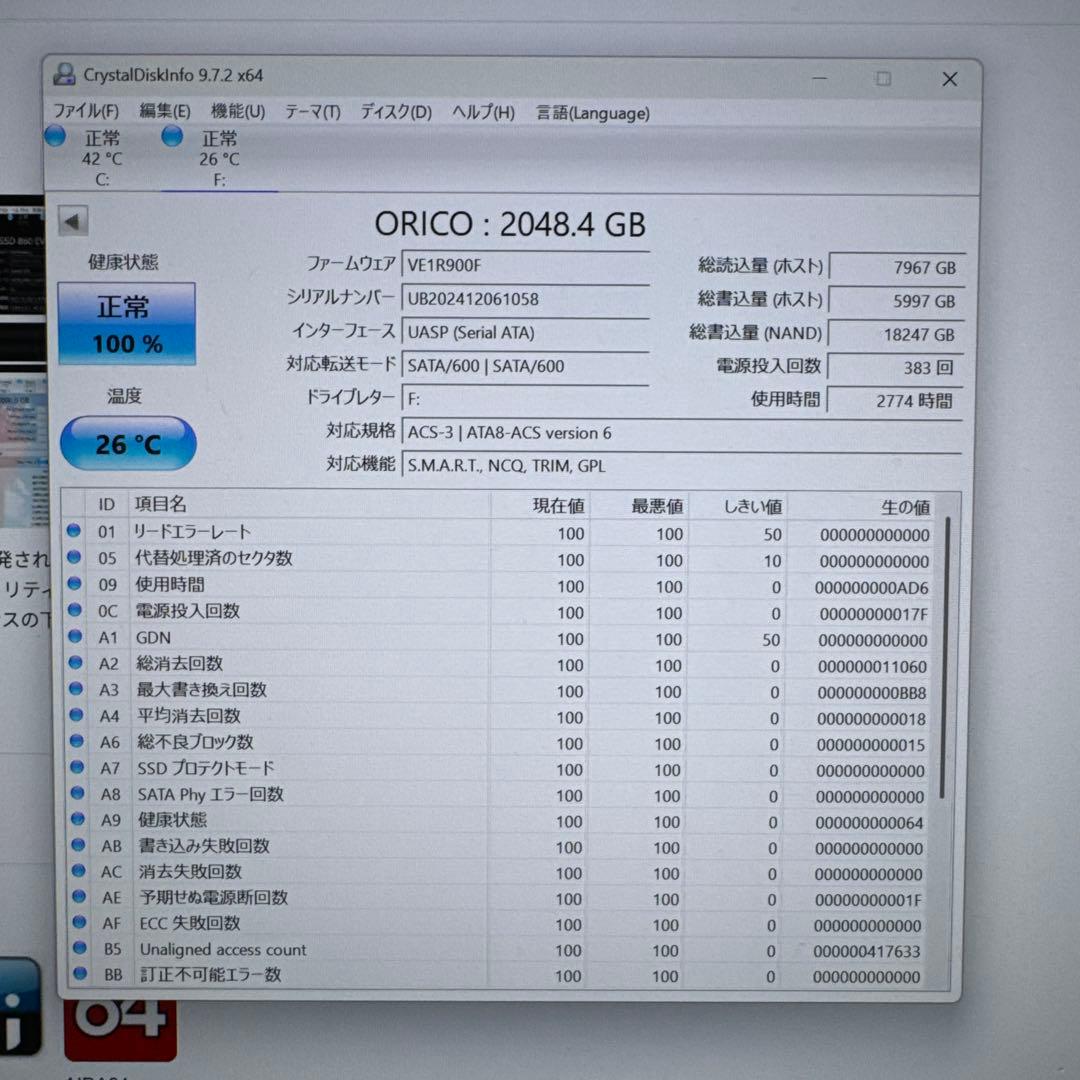Click the firmware field VE1R900F

(x=525, y=265)
